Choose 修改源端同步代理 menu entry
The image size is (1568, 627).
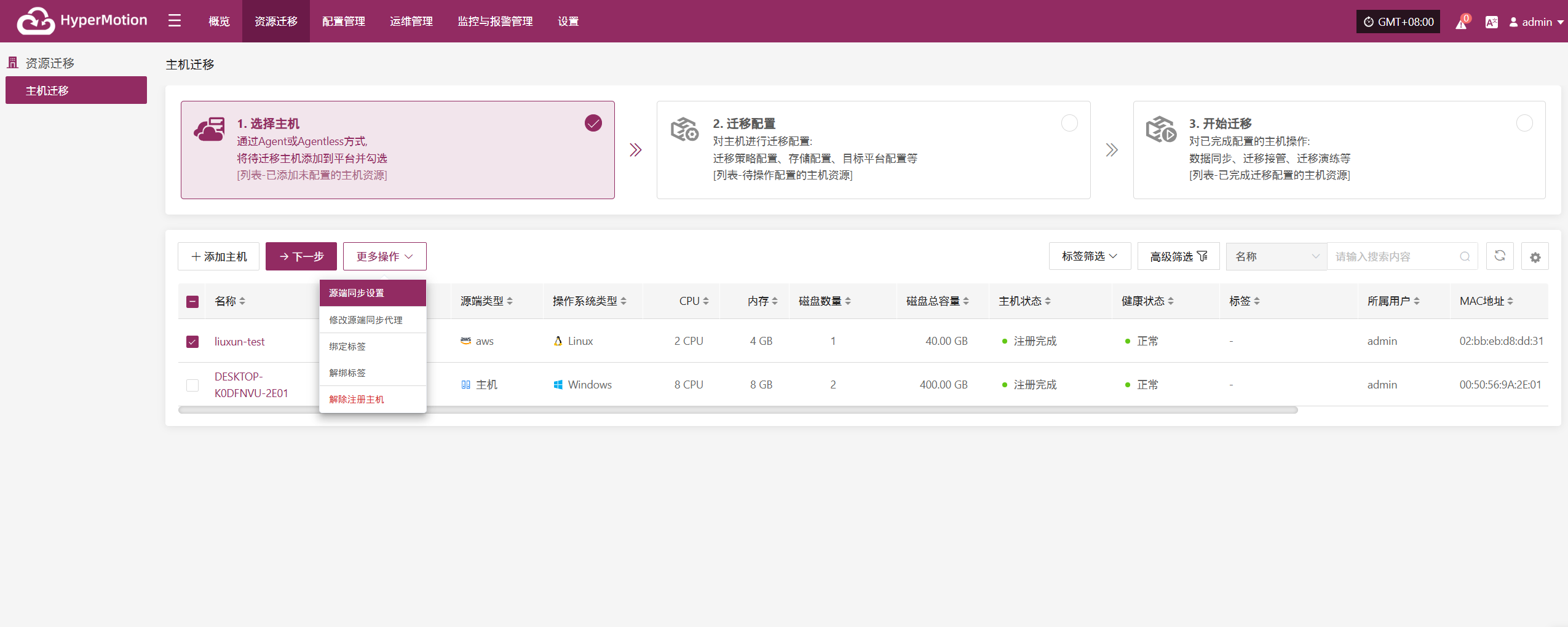click(373, 320)
